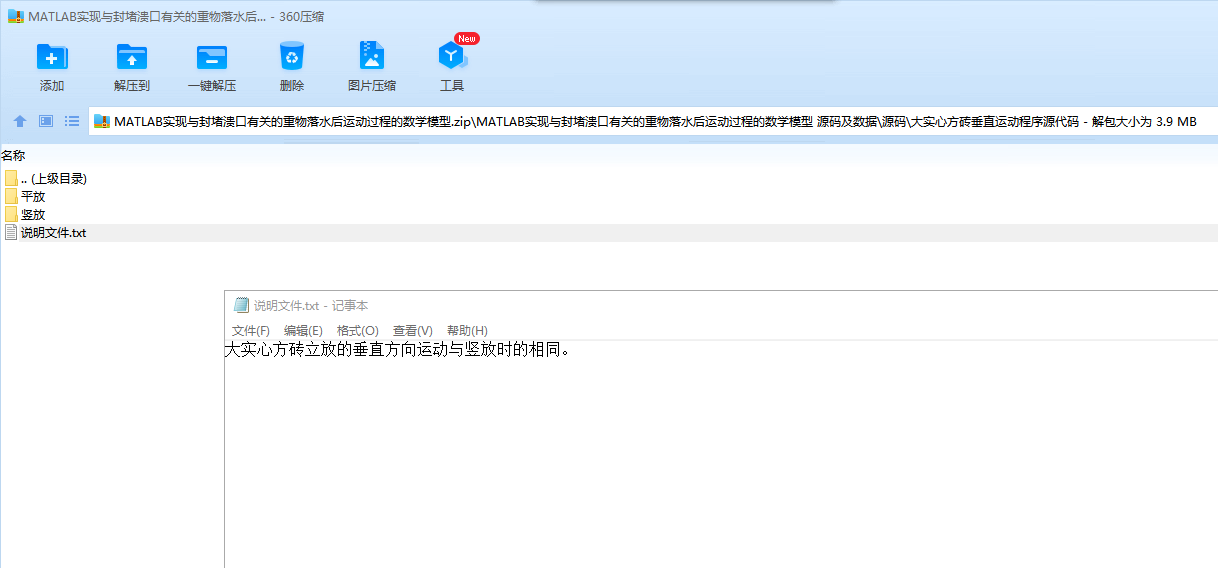This screenshot has width=1218, height=568.
Task: Click the 说明文件.txt - 记事本 title bar
Action: click(x=721, y=306)
